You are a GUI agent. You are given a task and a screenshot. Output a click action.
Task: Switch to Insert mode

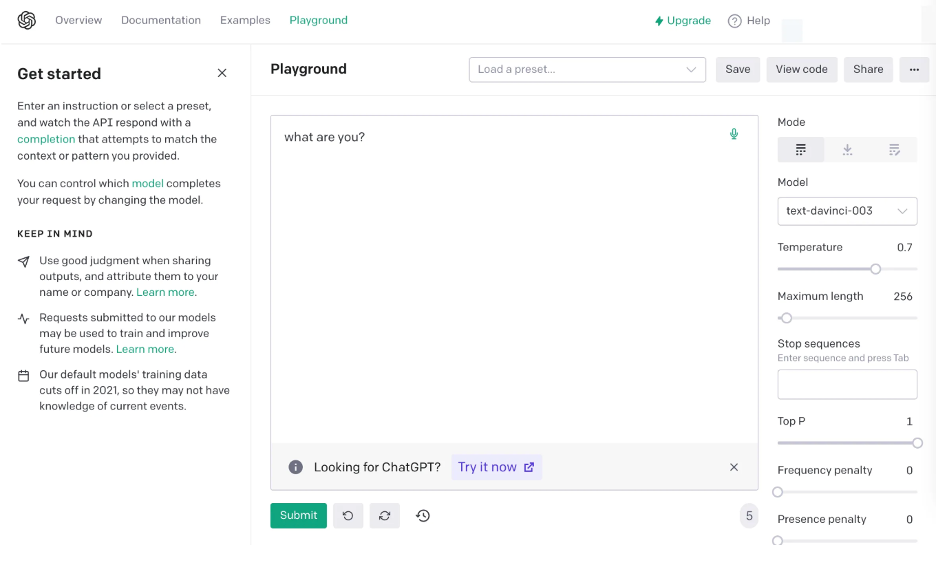pos(847,150)
